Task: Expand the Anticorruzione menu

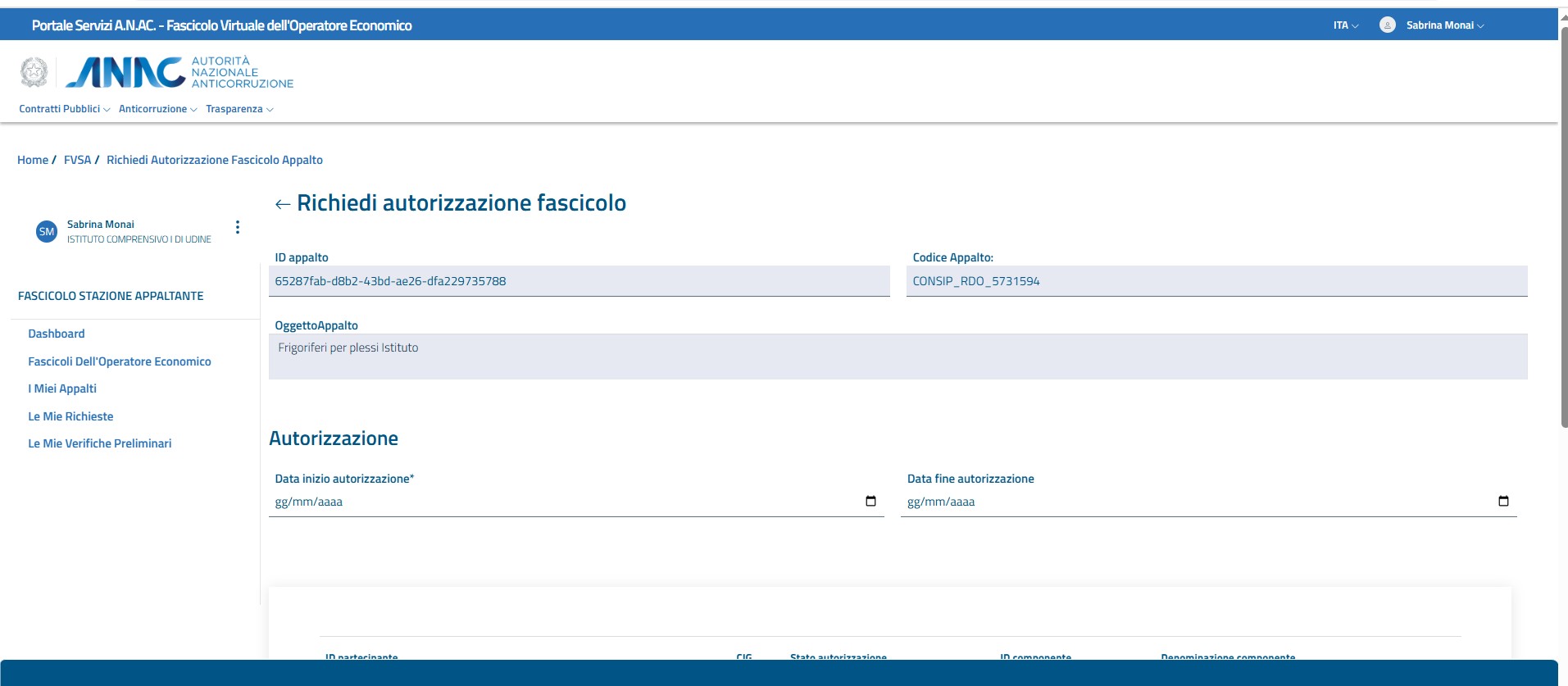Action: click(157, 109)
